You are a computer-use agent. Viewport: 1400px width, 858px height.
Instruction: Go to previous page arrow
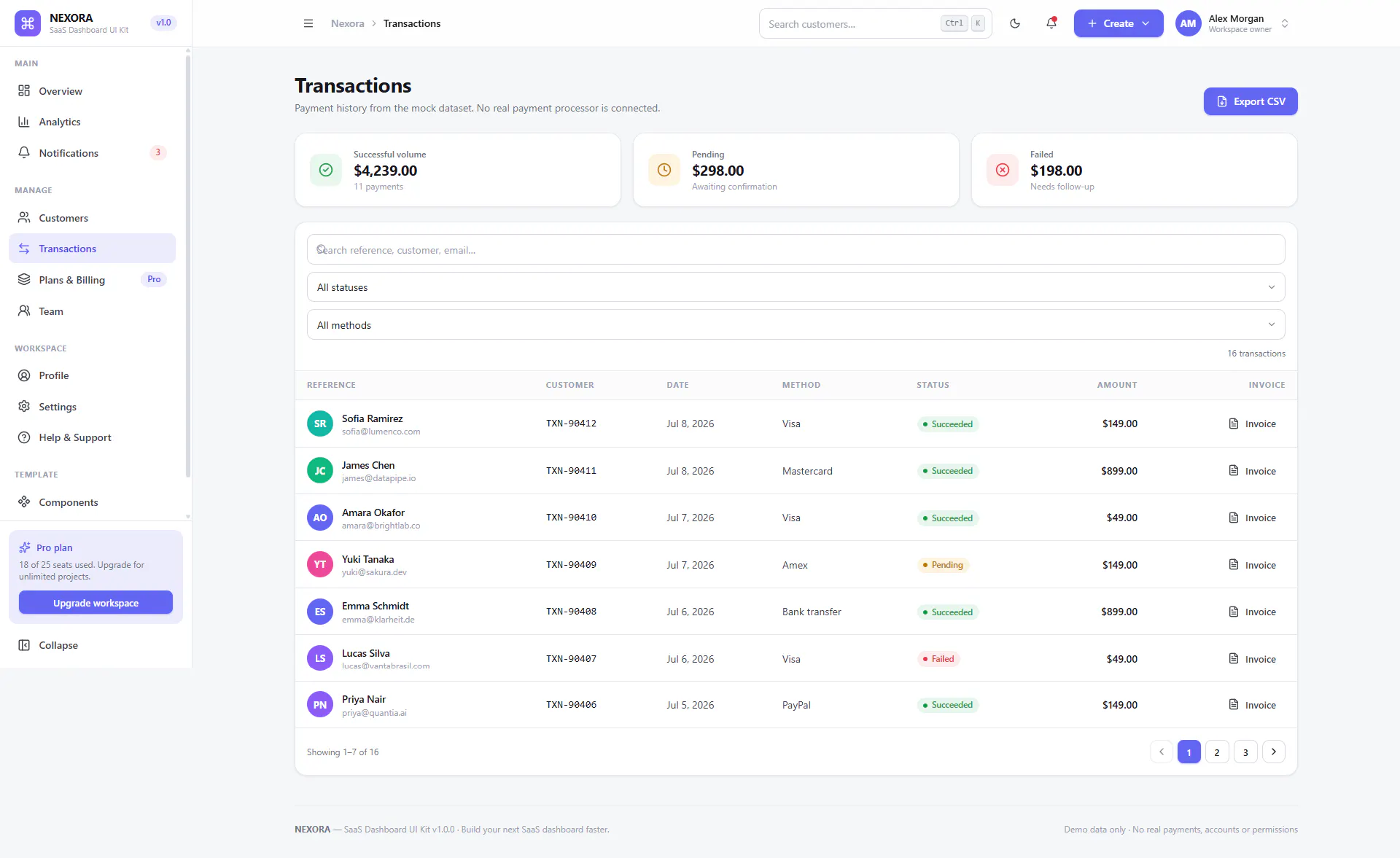[1161, 752]
